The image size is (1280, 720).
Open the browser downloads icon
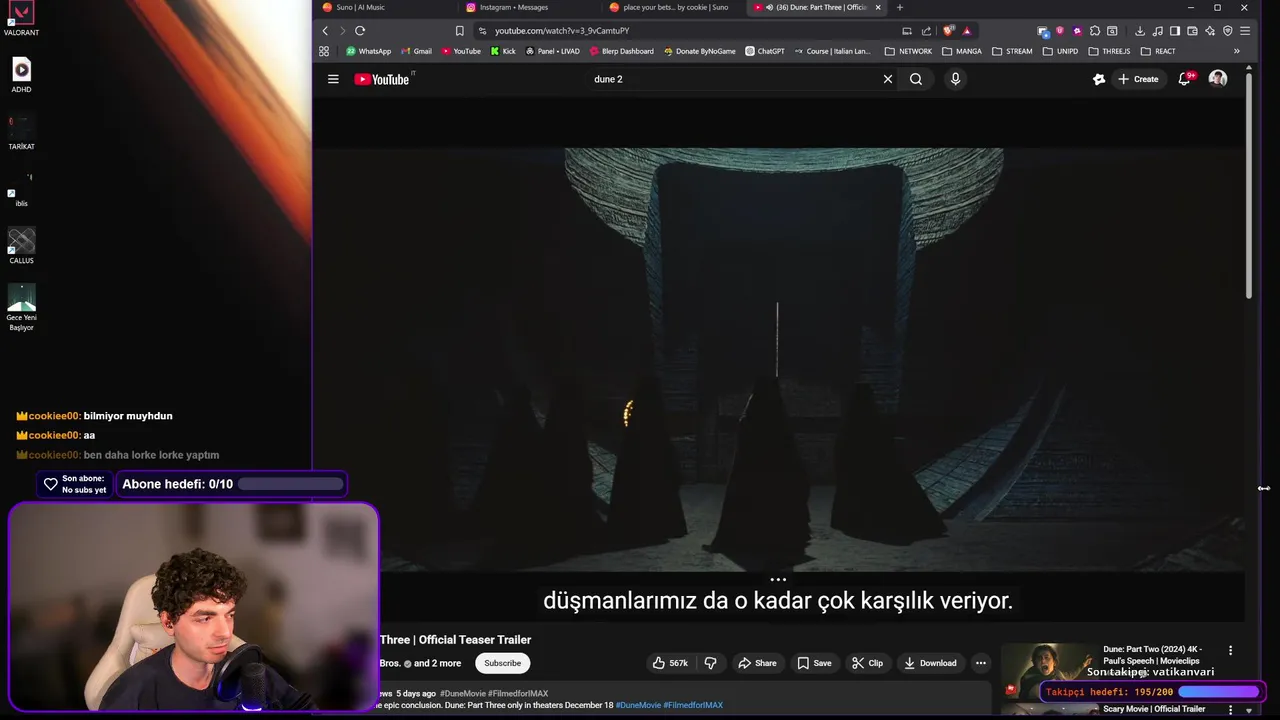pyautogui.click(x=1140, y=31)
